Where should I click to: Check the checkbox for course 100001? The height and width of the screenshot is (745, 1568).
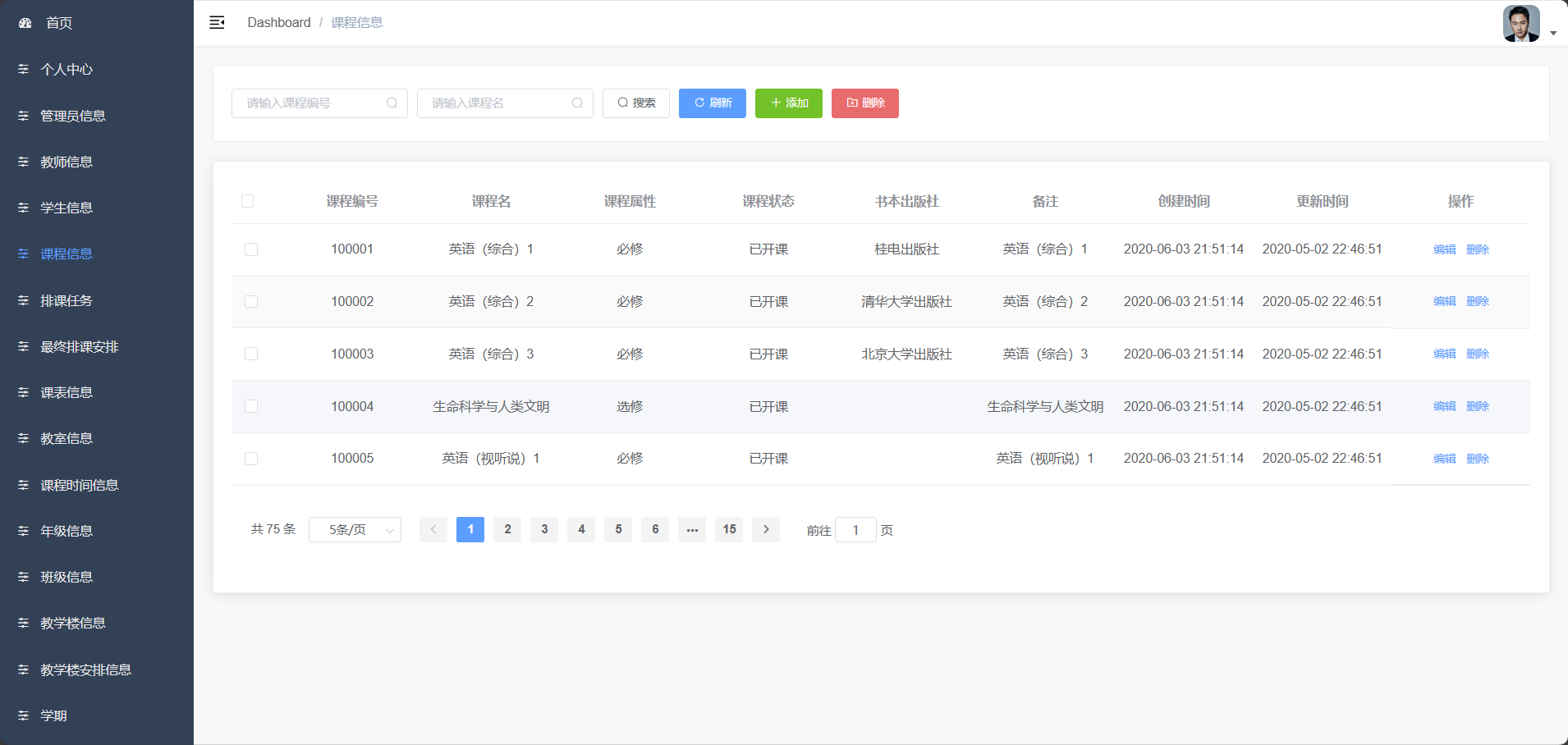(251, 249)
